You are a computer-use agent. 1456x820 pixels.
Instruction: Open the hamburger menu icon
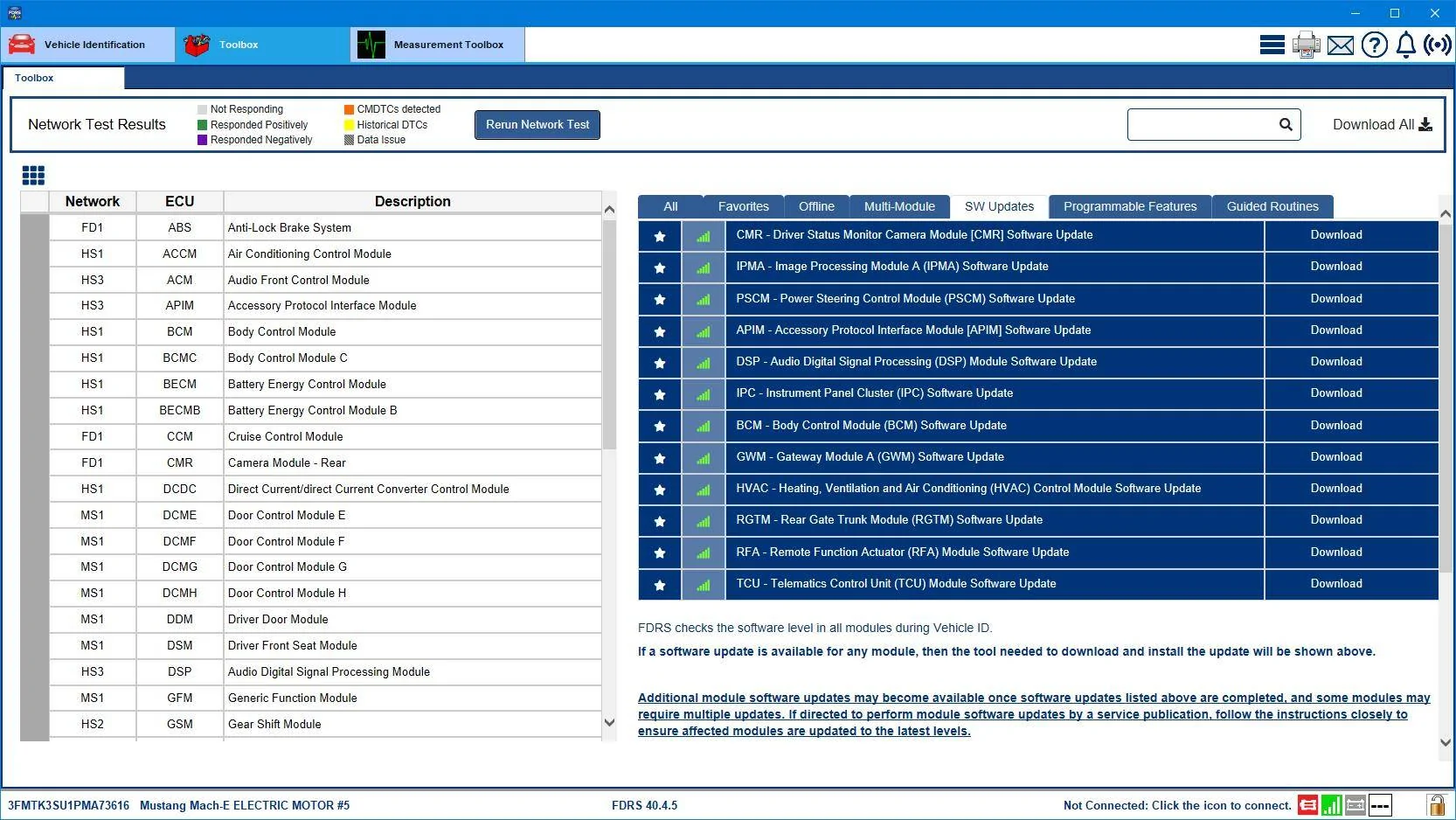pyautogui.click(x=1272, y=45)
